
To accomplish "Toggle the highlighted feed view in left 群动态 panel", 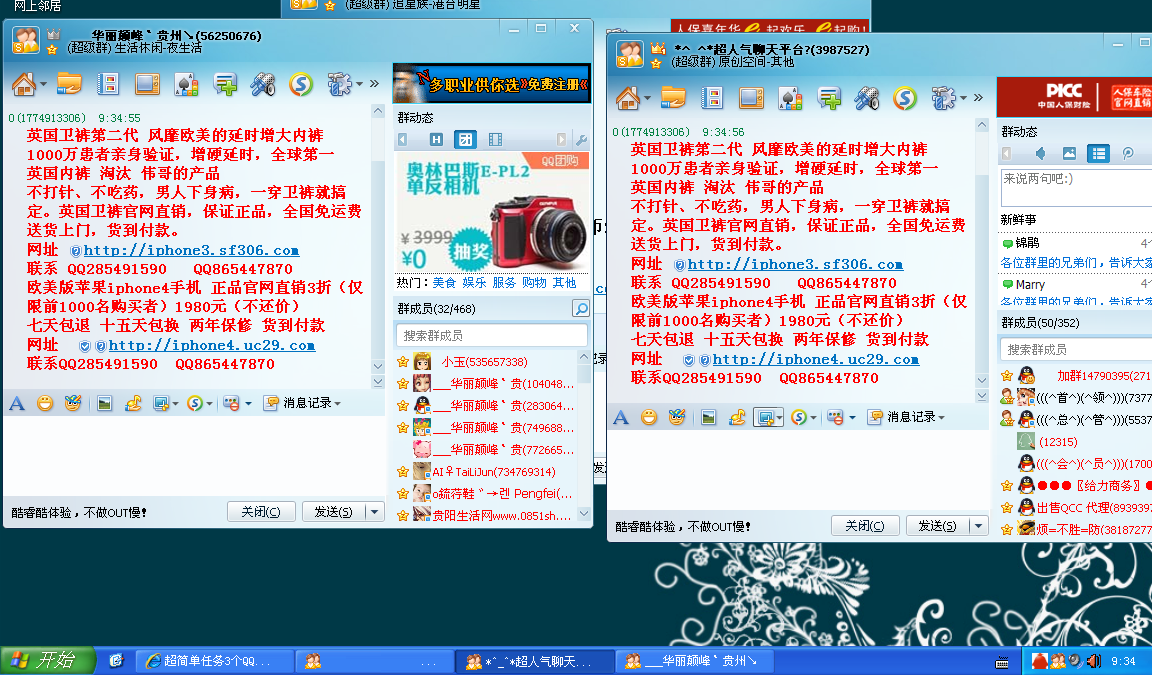I will click(x=465, y=139).
